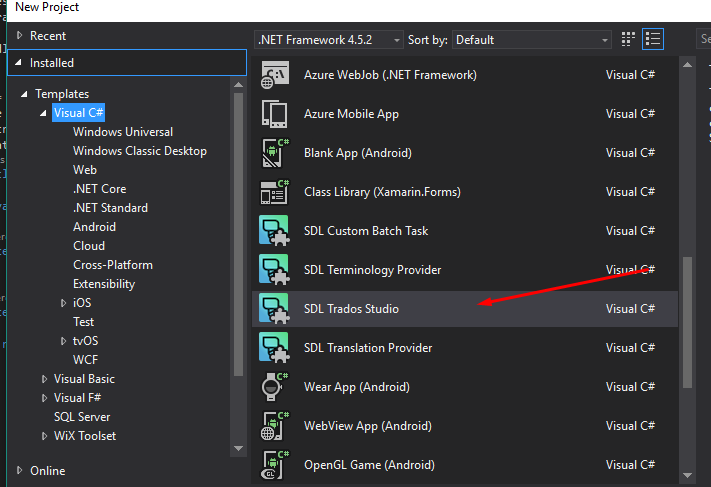Choose Wear App (Android) template name
This screenshot has width=711, height=487.
click(357, 387)
